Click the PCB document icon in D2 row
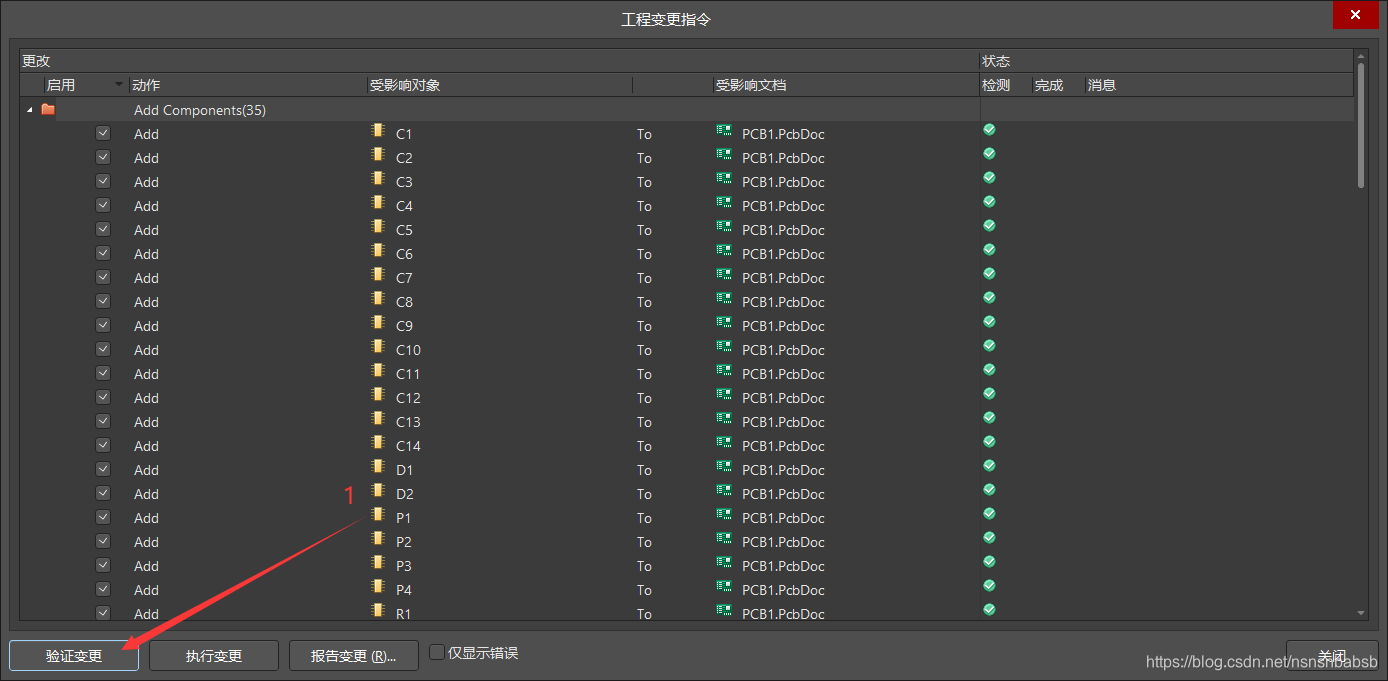This screenshot has height=681, width=1388. pos(724,491)
